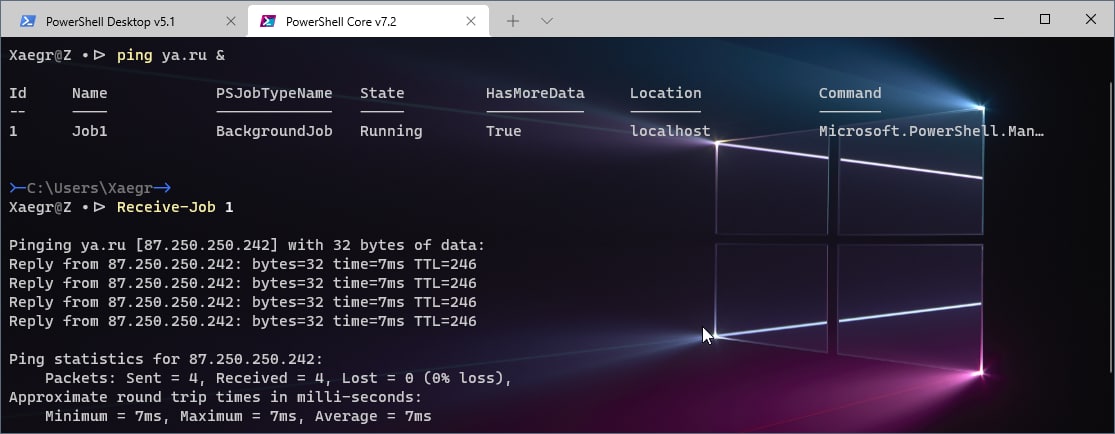The image size is (1115, 434).
Task: Minimize the terminal window
Action: pyautogui.click(x=999, y=19)
